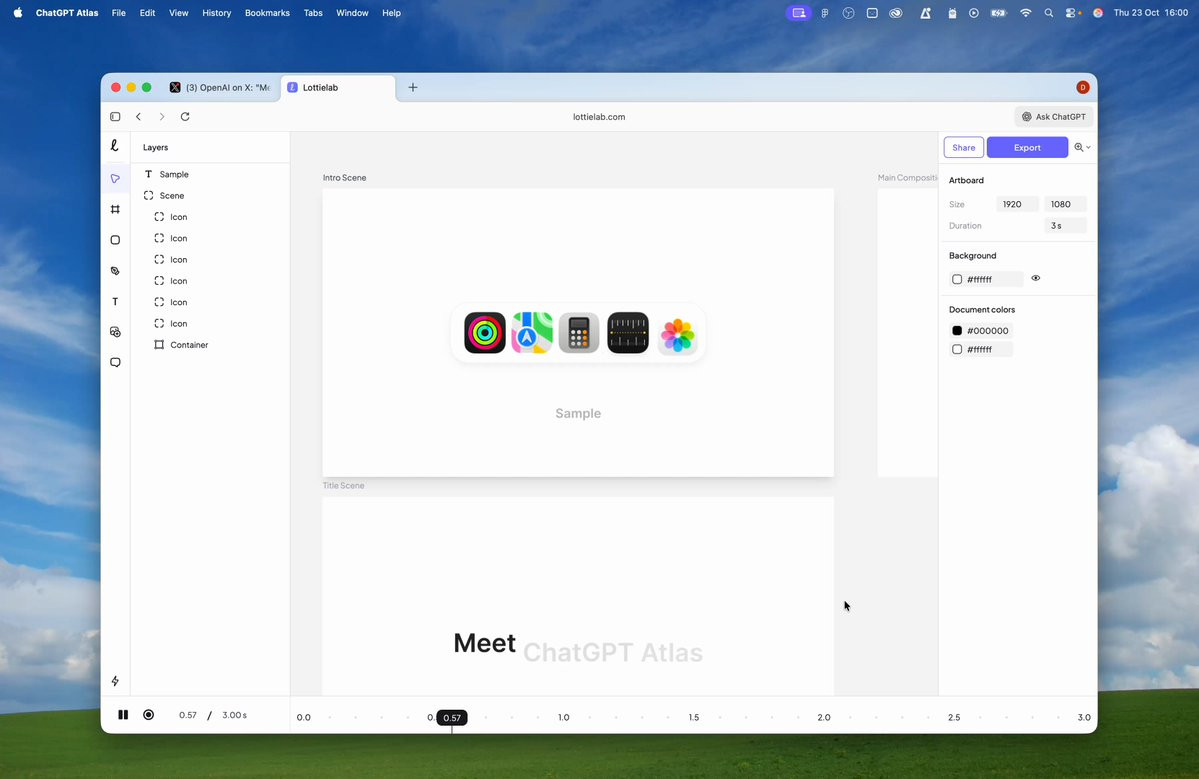Click the white document color swatch
This screenshot has height=779, width=1199.
tap(957, 349)
